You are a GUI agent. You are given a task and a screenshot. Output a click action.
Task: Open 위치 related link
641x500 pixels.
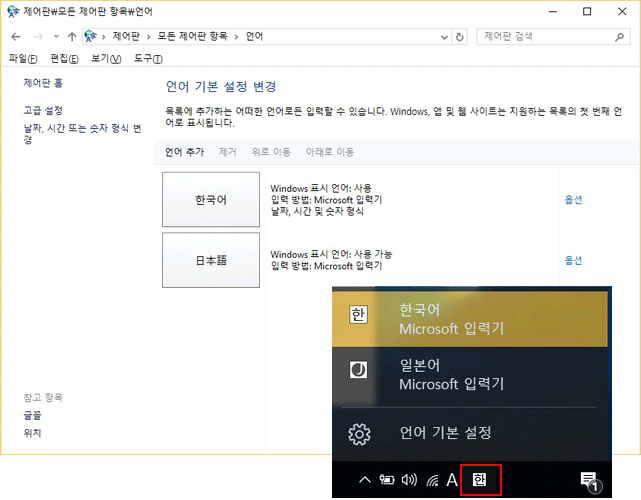tap(32, 433)
